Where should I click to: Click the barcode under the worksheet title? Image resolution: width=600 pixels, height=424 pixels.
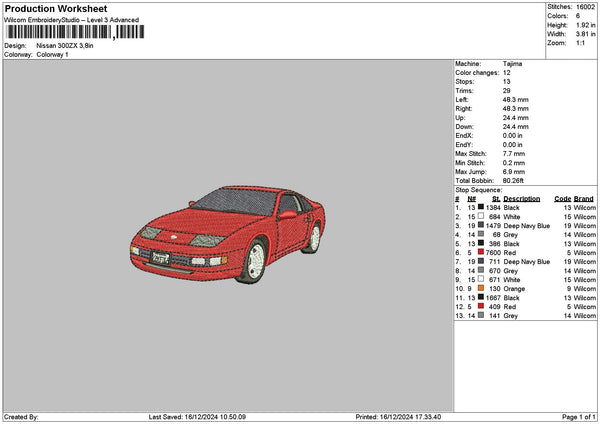tap(75, 32)
